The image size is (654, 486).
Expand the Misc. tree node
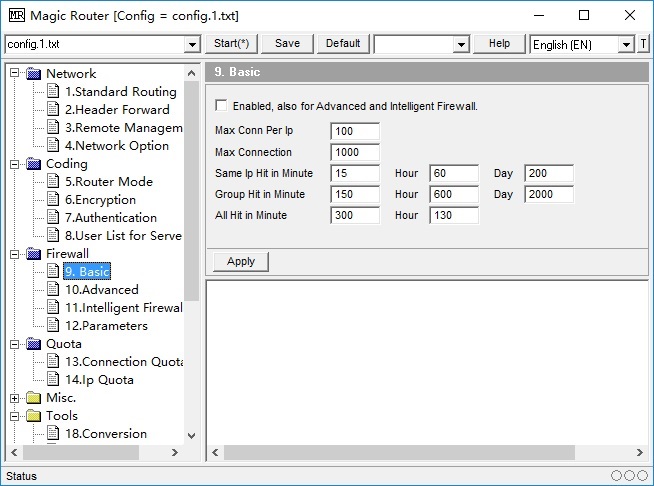pos(14,398)
